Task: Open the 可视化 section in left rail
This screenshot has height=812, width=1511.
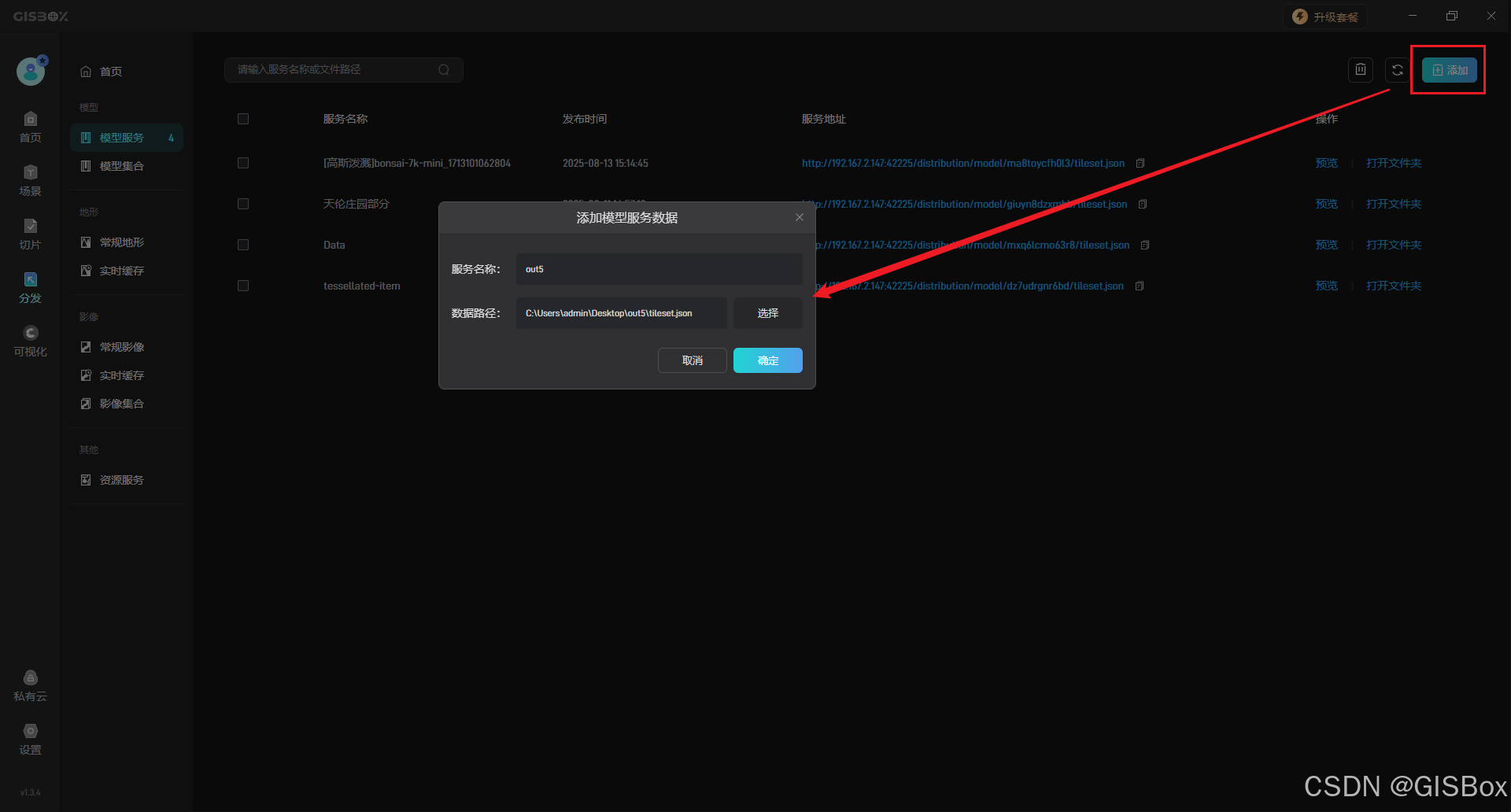Action: click(30, 341)
